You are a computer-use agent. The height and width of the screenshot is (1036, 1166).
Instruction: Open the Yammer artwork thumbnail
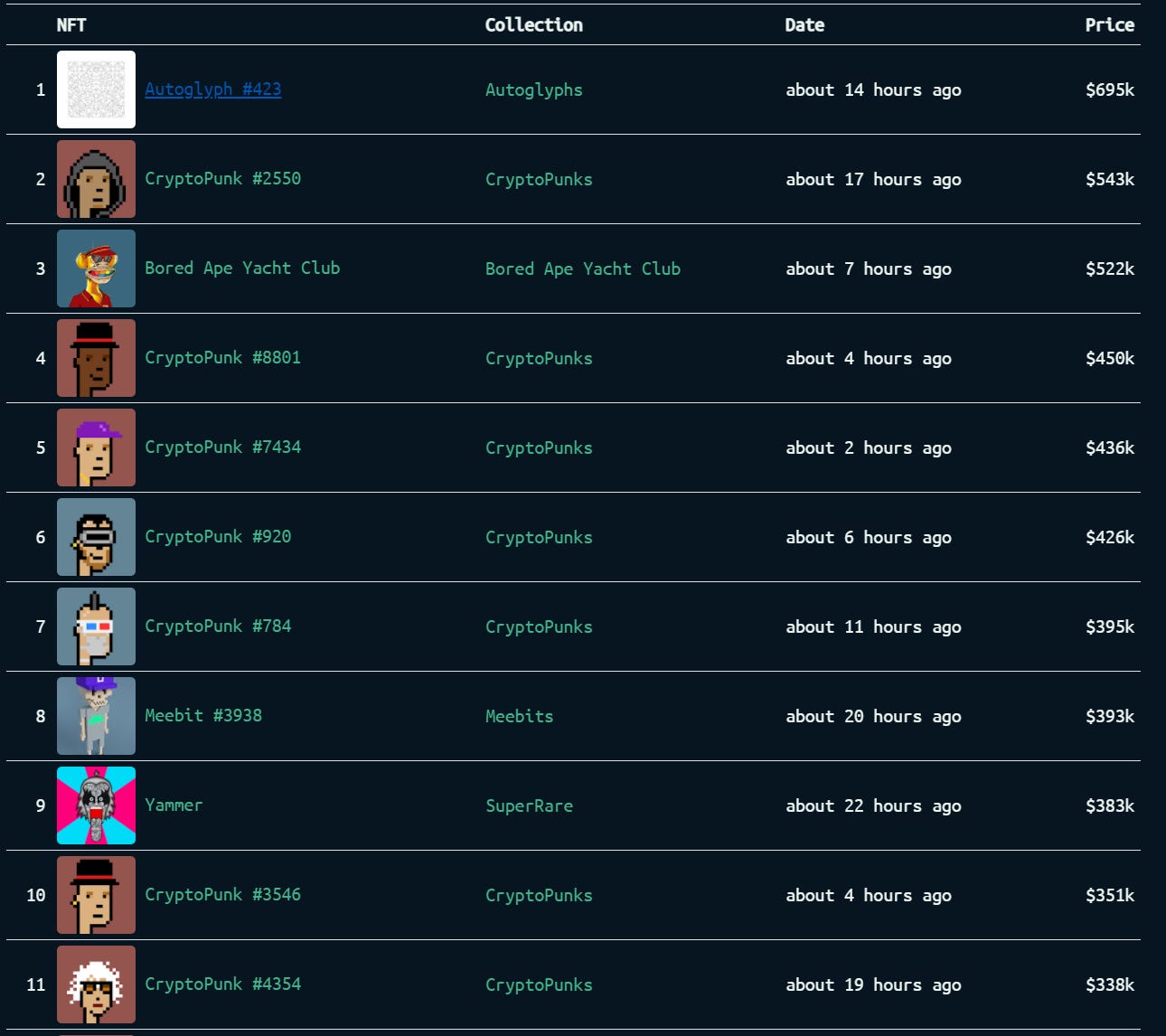(x=96, y=805)
